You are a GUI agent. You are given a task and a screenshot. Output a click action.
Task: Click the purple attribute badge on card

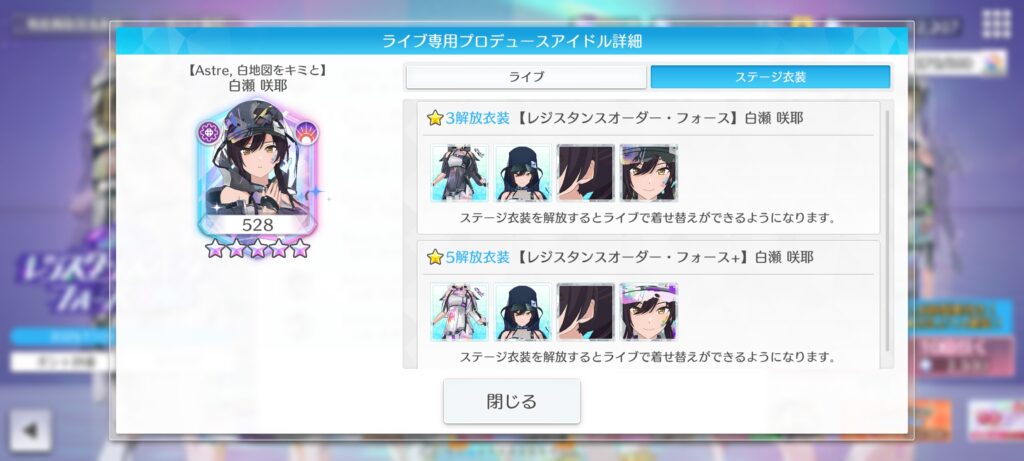[x=210, y=133]
